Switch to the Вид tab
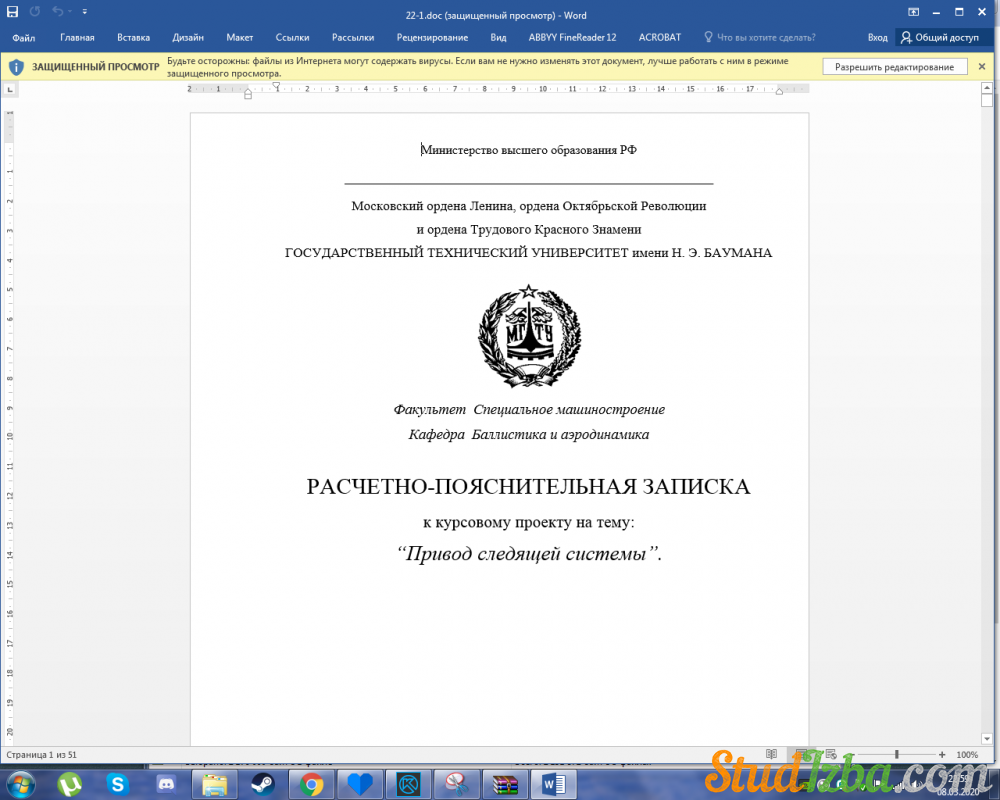This screenshot has height=800, width=1000. 498,38
